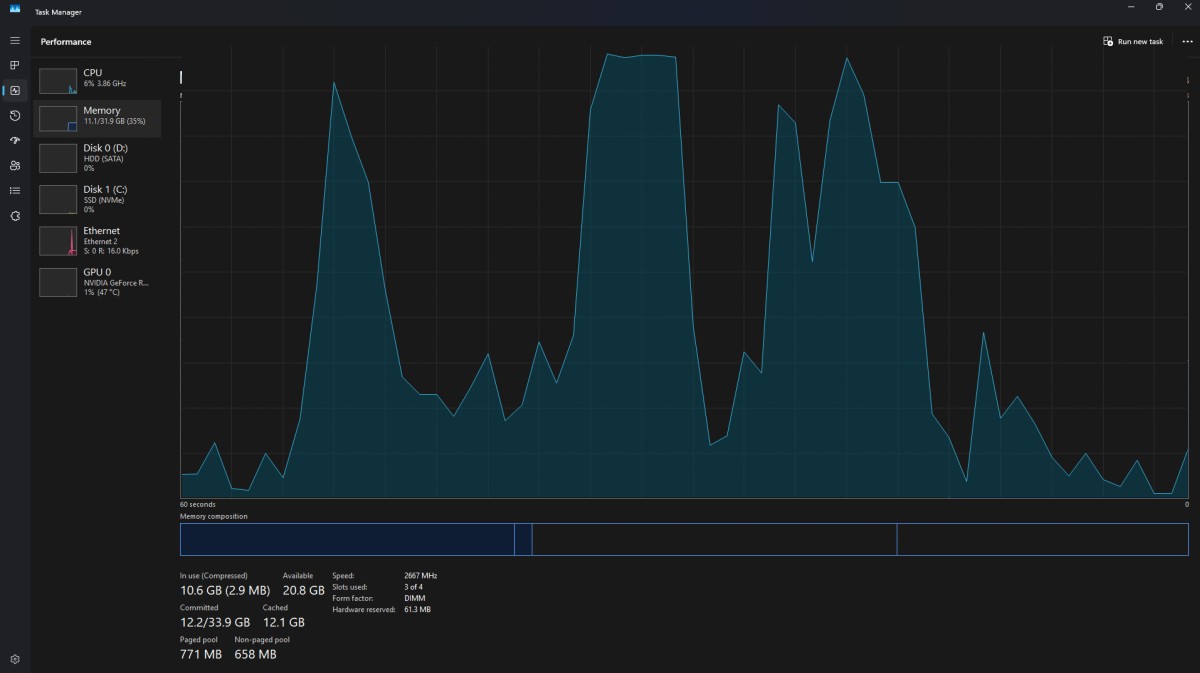
Task: Click the wide middle standby segment of Memory composition
Action: coord(714,539)
